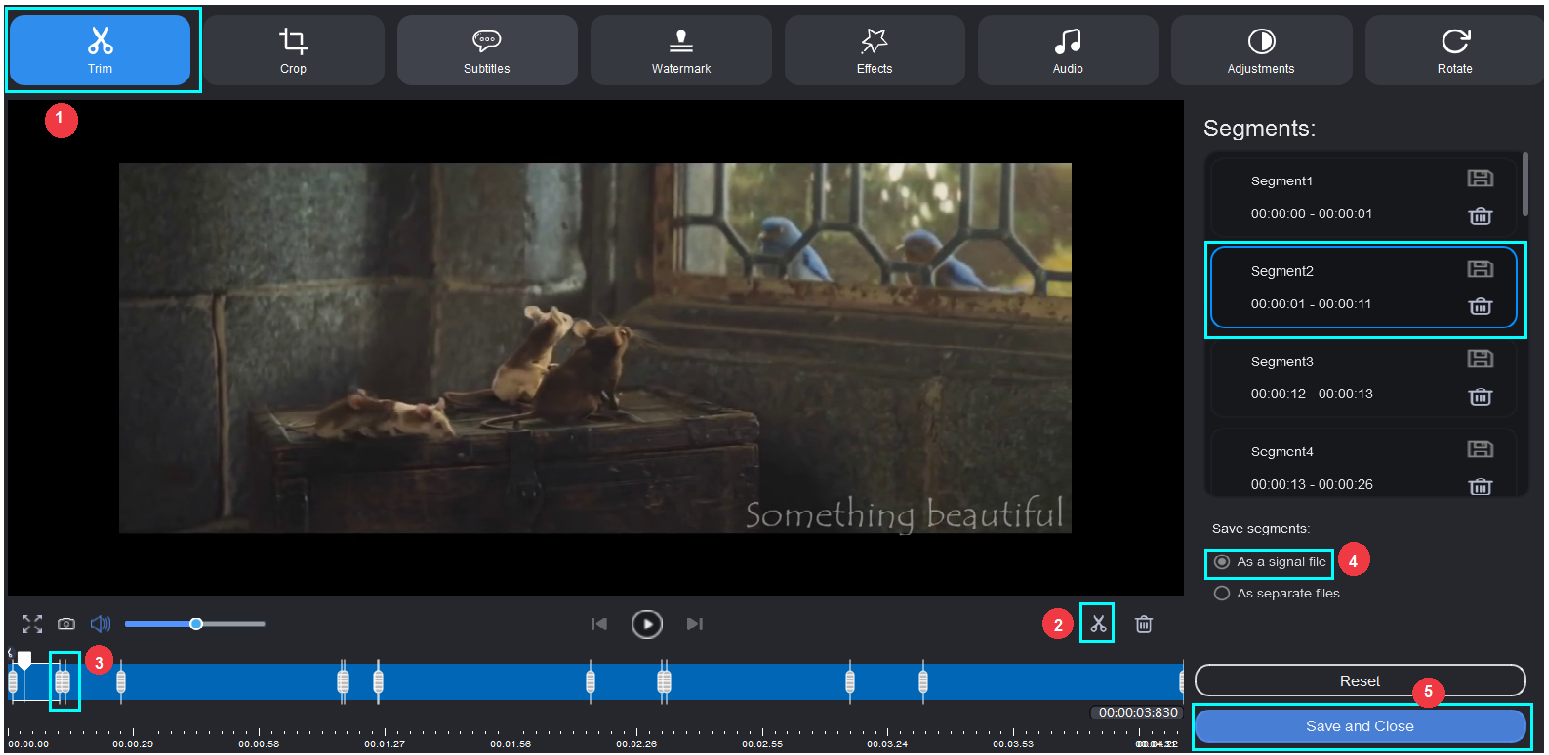The height and width of the screenshot is (755, 1549).
Task: Click Save and Close button
Action: point(1360,726)
